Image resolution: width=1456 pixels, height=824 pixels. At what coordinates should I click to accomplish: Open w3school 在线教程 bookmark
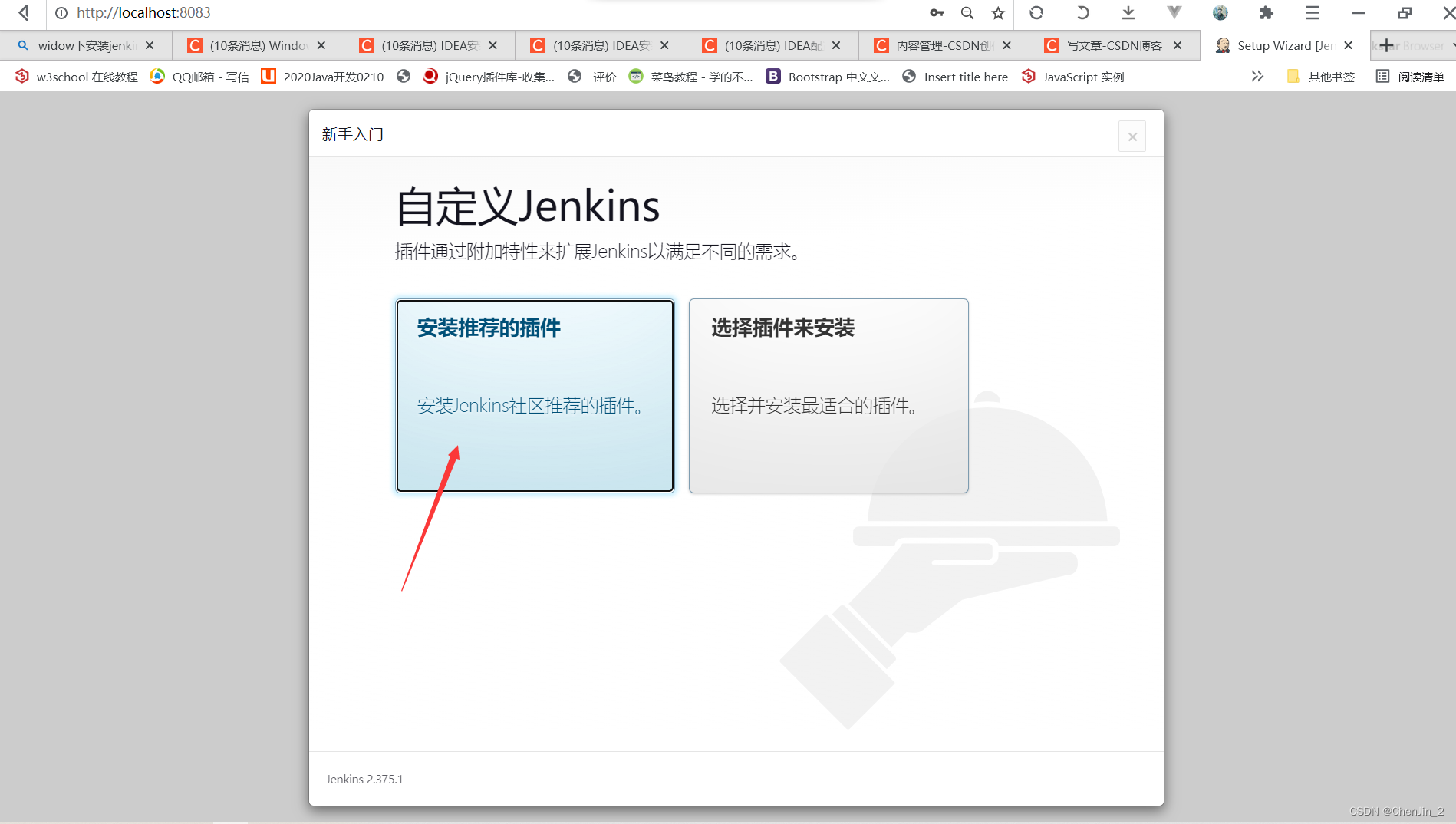(77, 77)
